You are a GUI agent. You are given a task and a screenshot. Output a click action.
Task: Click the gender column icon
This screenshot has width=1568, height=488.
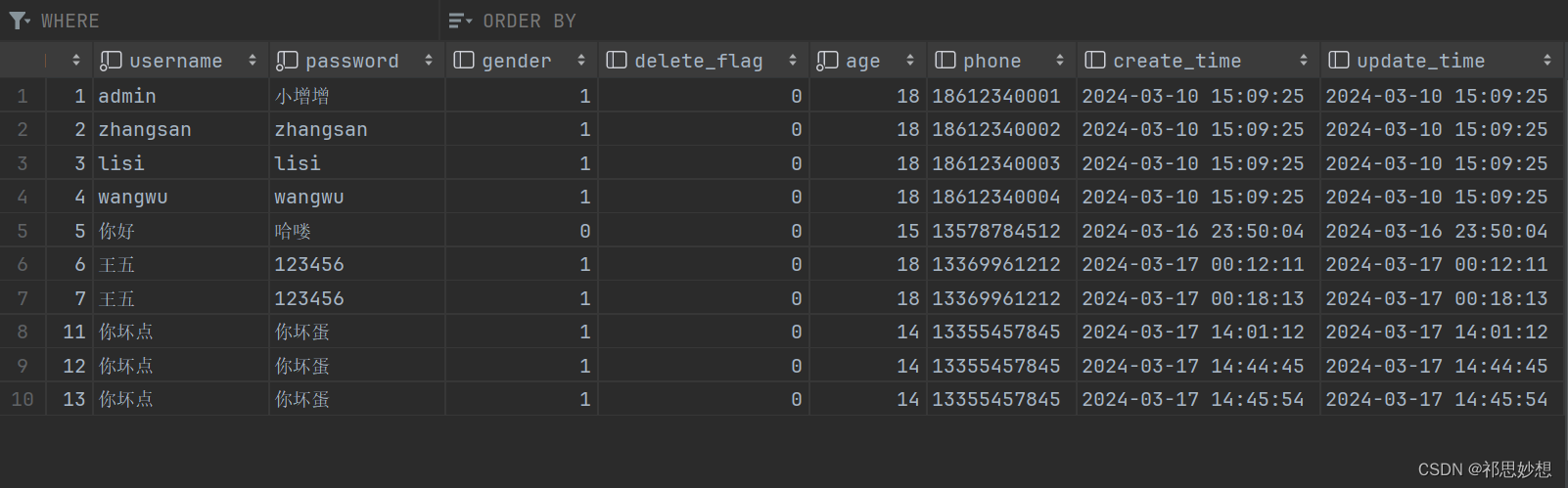point(464,61)
